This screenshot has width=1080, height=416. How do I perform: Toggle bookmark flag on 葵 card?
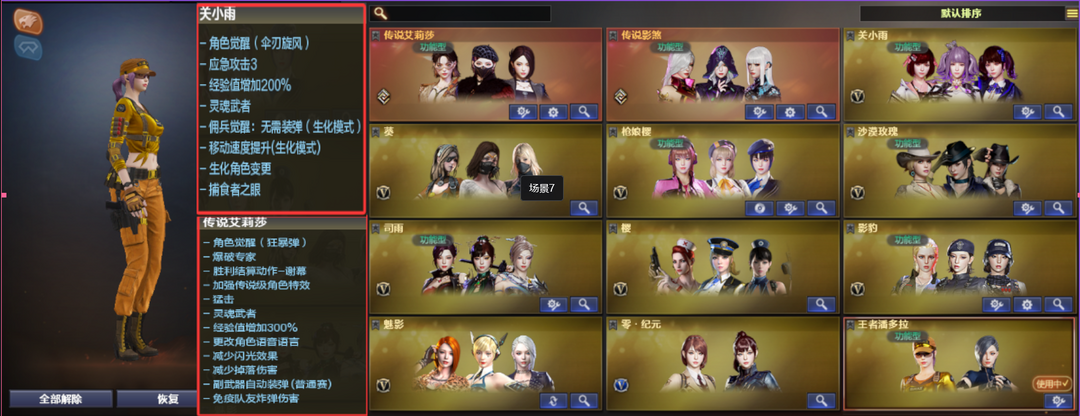point(375,130)
